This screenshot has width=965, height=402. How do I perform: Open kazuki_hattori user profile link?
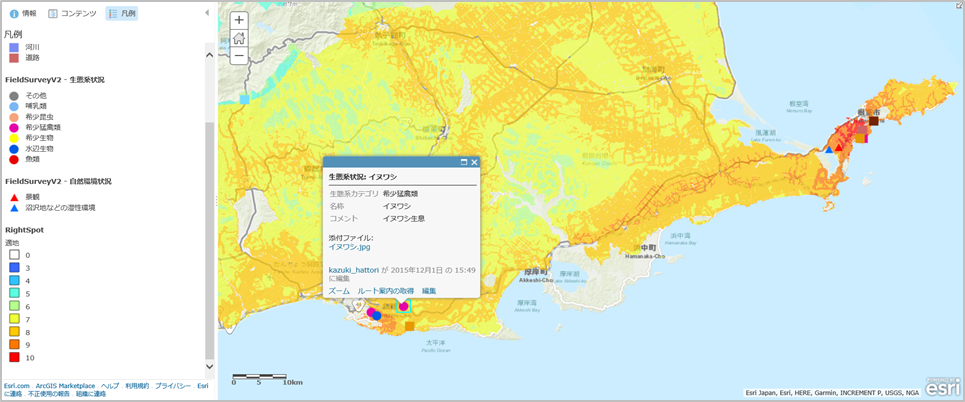[353, 270]
